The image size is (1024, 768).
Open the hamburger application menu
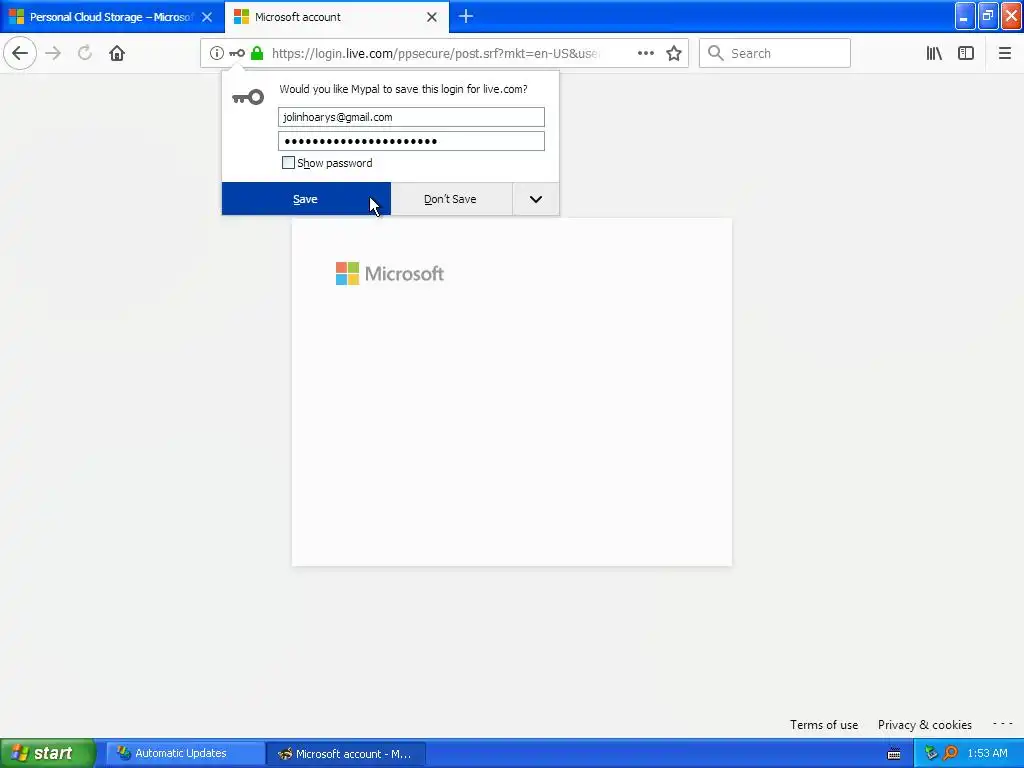tap(1004, 53)
